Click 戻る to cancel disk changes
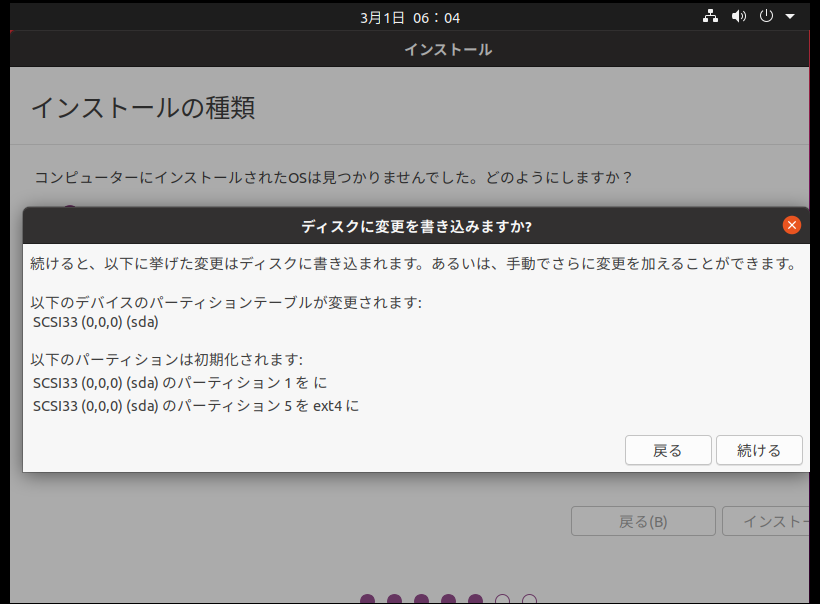This screenshot has height=604, width=820. click(x=668, y=450)
